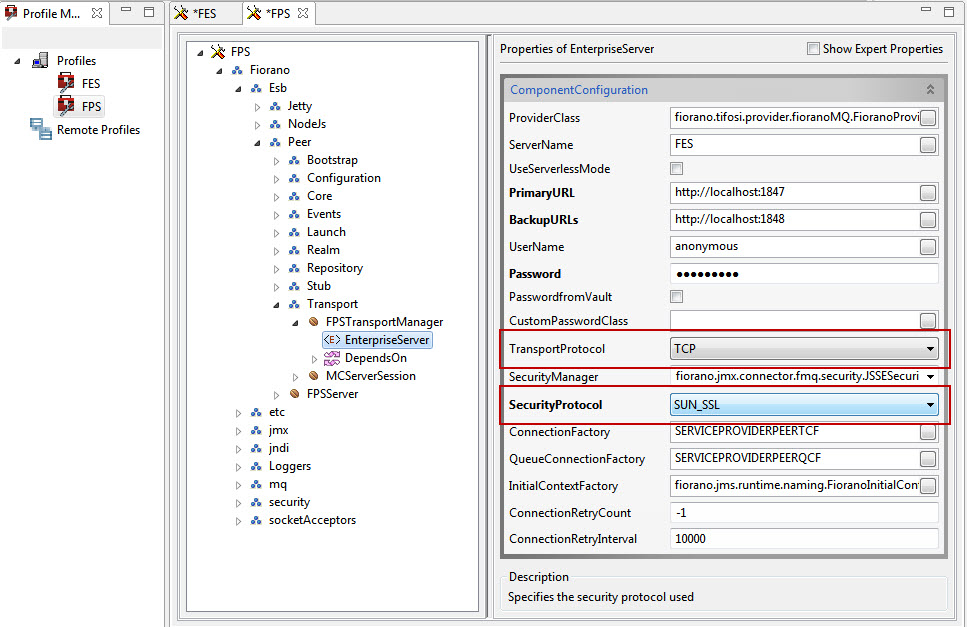
Task: Close the Profile Manager view
Action: pos(97,13)
